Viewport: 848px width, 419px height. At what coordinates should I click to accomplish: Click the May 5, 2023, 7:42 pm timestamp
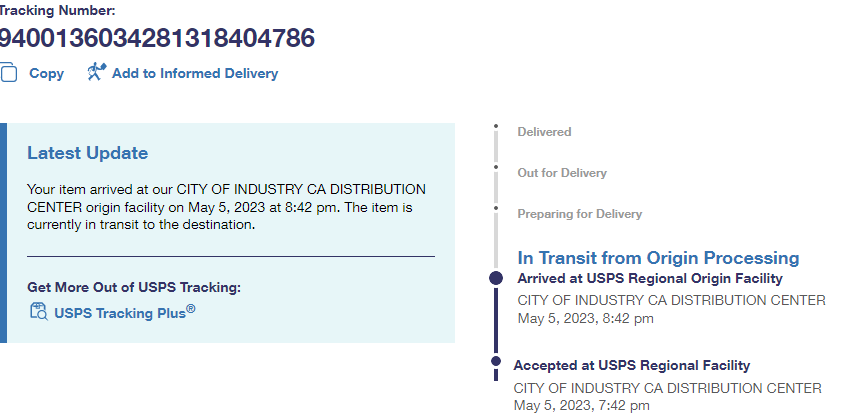click(581, 406)
